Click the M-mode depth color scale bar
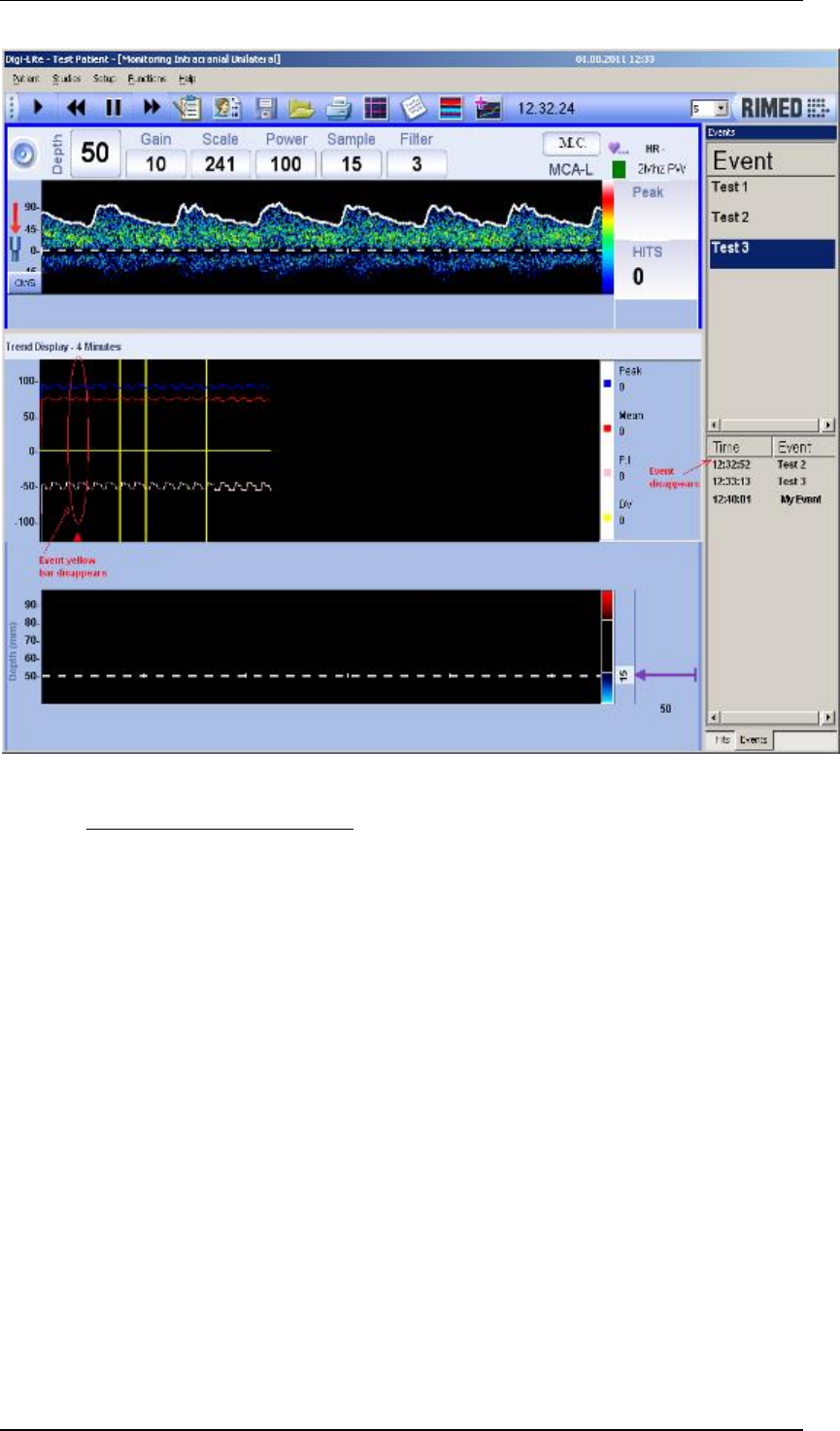Screen dimensions: 840x1431 tap(608, 646)
